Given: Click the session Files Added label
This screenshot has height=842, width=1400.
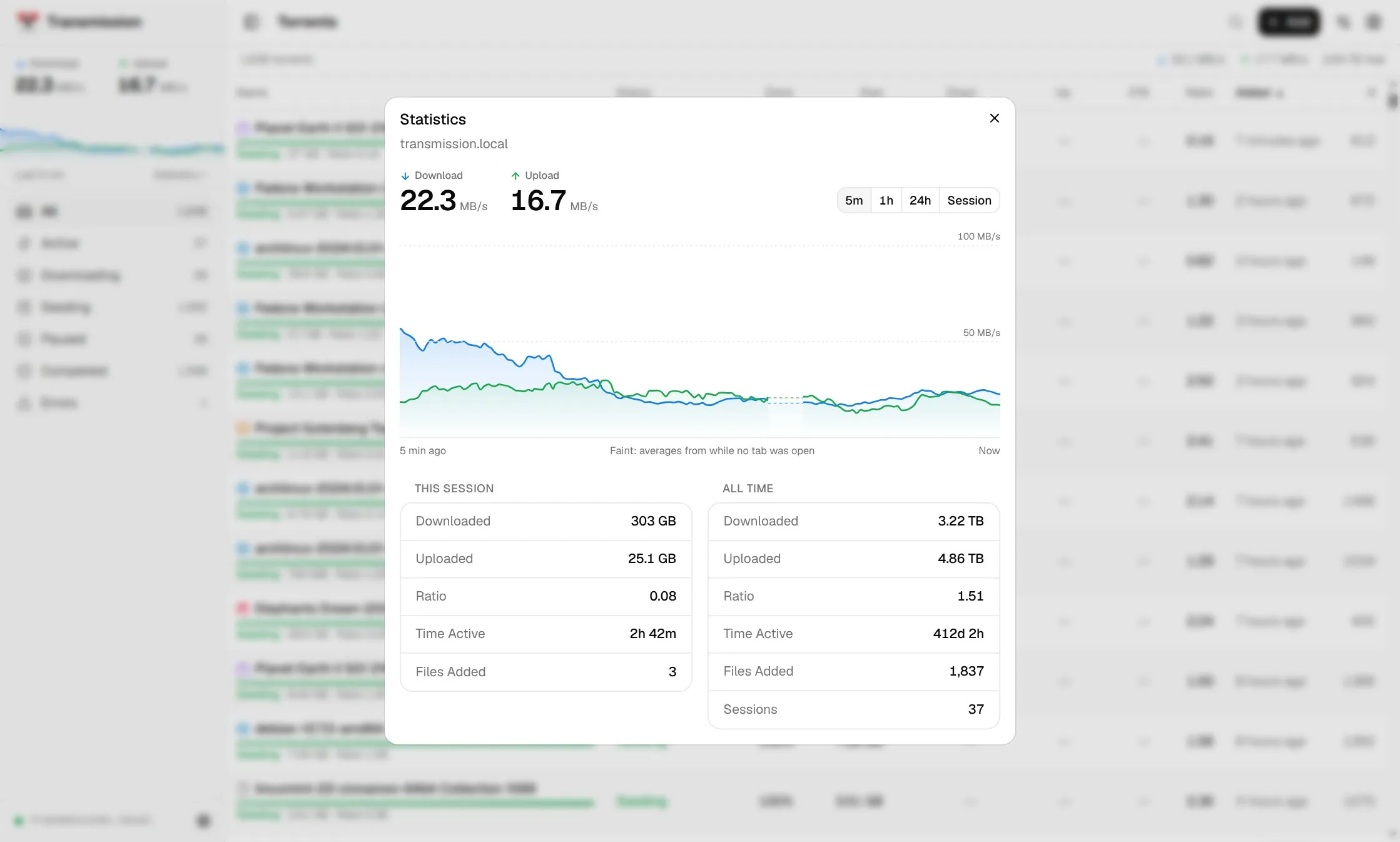Looking at the screenshot, I should (x=450, y=672).
